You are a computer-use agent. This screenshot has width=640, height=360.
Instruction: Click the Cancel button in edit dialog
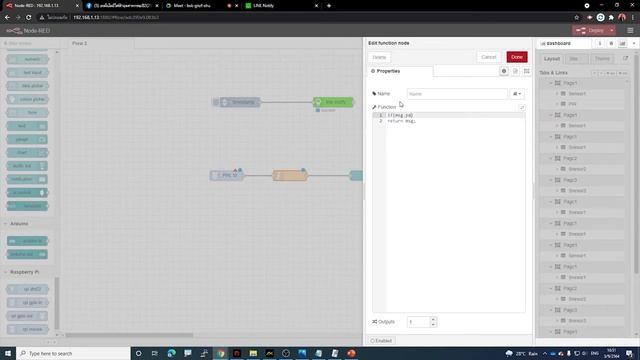point(489,57)
